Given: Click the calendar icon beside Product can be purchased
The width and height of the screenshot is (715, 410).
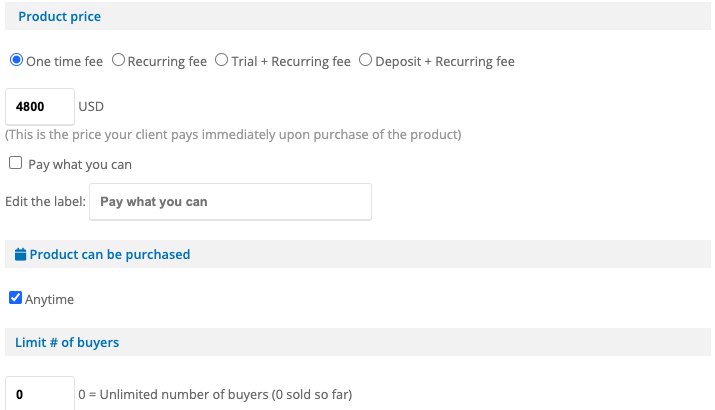Looking at the screenshot, I should pyautogui.click(x=21, y=255).
